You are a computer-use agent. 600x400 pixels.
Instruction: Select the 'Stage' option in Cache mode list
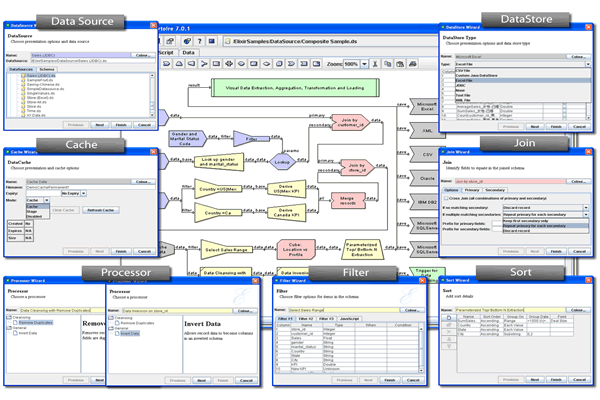tap(38, 211)
